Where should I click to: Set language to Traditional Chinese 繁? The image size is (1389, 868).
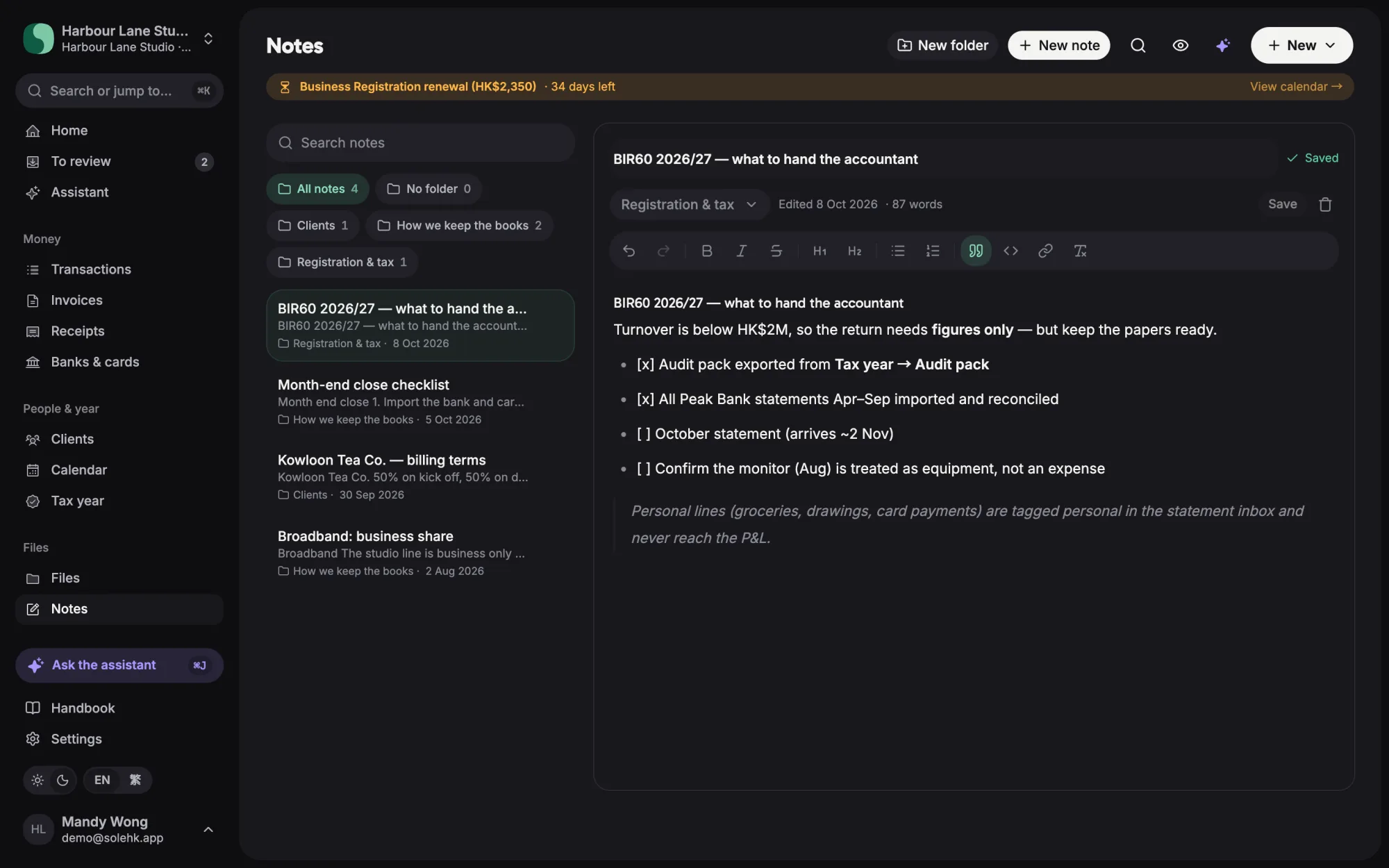pyautogui.click(x=135, y=780)
